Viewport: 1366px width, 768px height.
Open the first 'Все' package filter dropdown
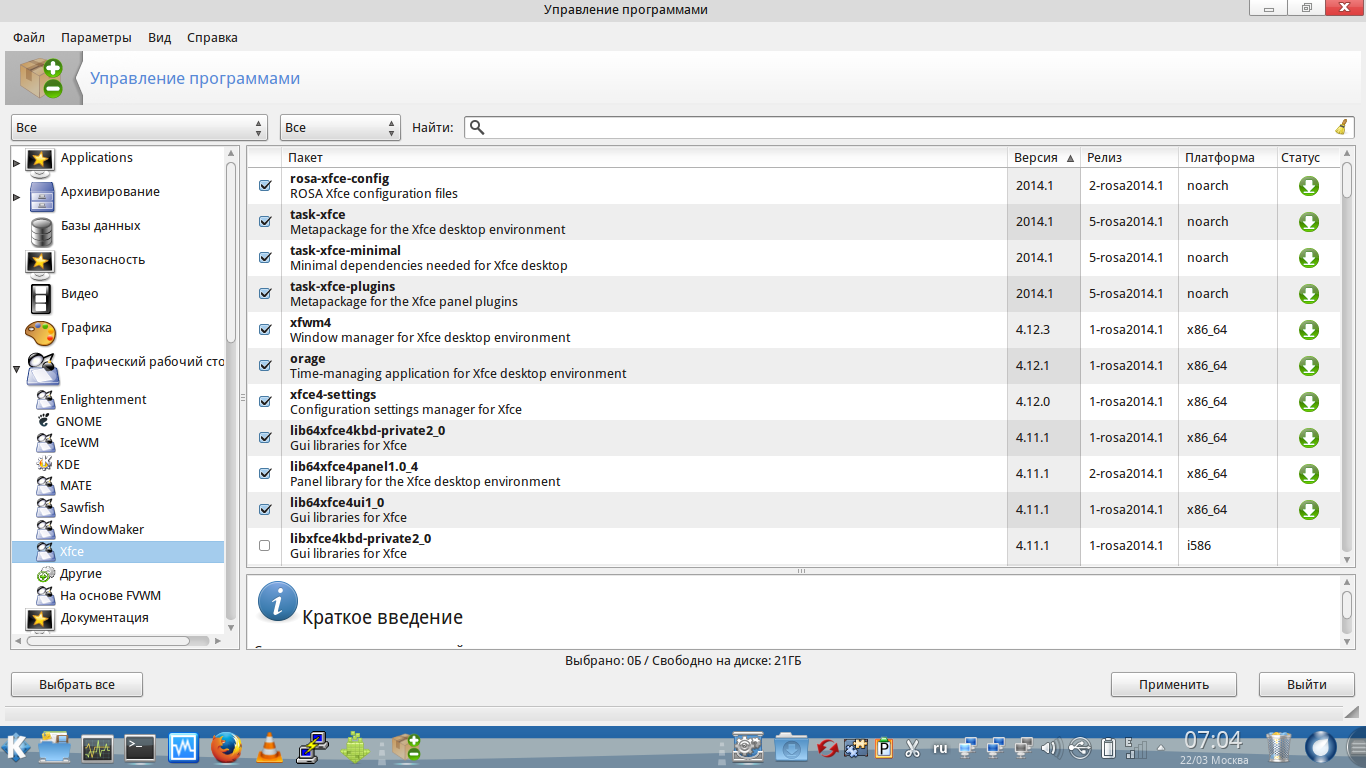[x=140, y=128]
